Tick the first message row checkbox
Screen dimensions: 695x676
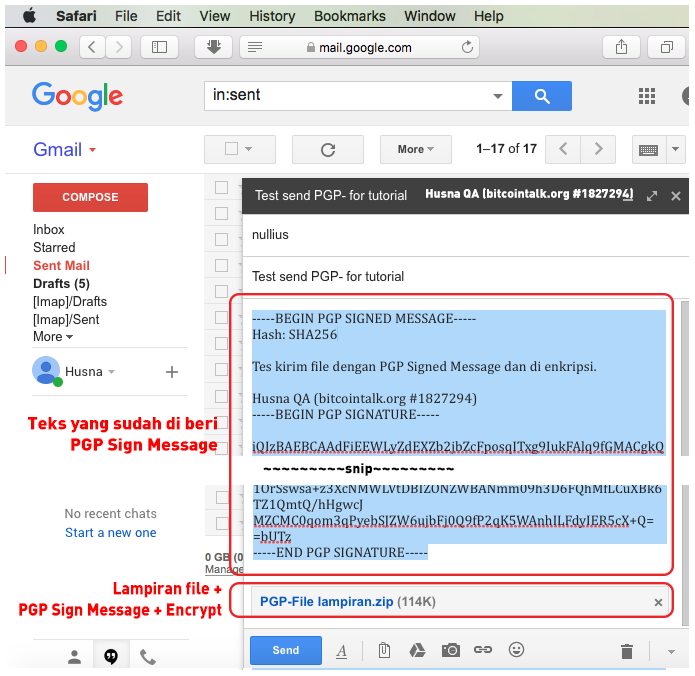(222, 188)
